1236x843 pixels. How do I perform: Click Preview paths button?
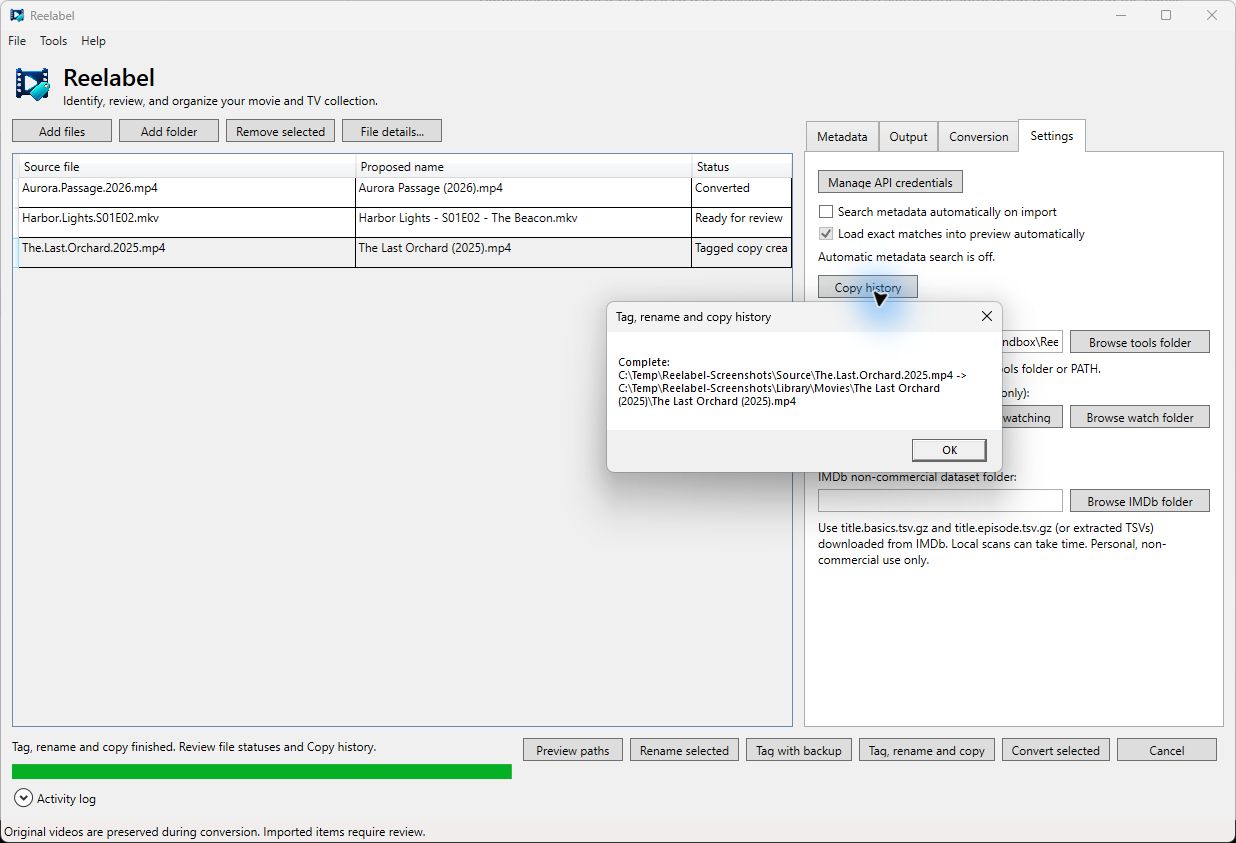tap(573, 750)
